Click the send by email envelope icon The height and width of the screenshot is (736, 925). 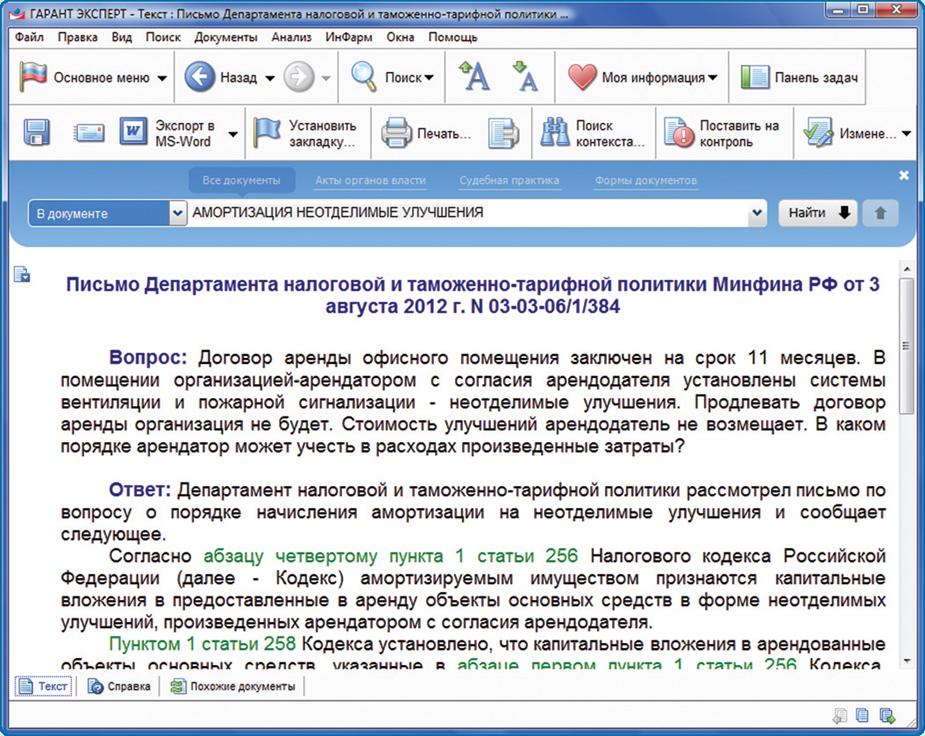[x=88, y=133]
